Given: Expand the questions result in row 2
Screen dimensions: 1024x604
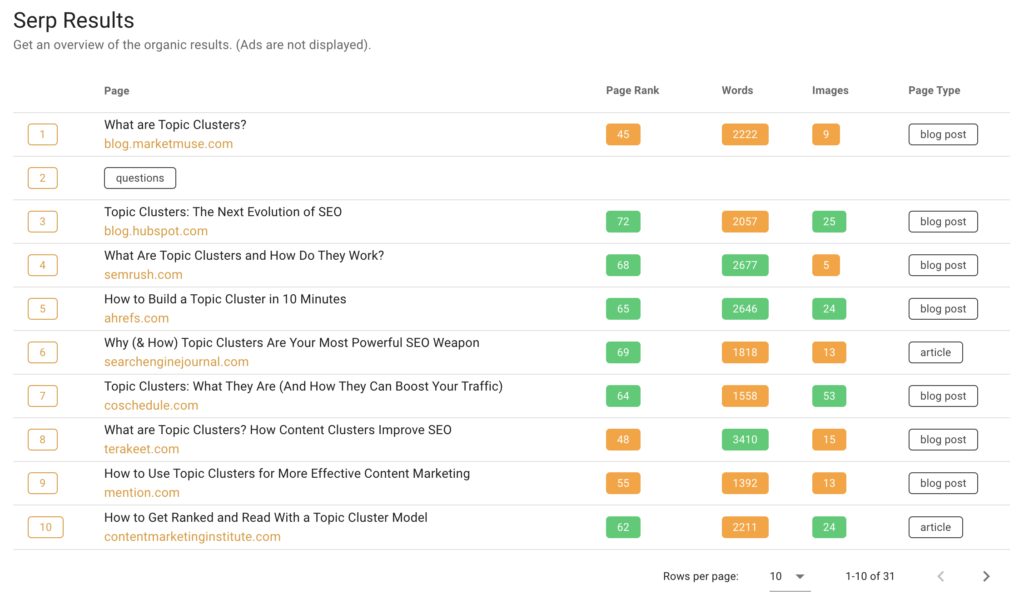Looking at the screenshot, I should [140, 177].
